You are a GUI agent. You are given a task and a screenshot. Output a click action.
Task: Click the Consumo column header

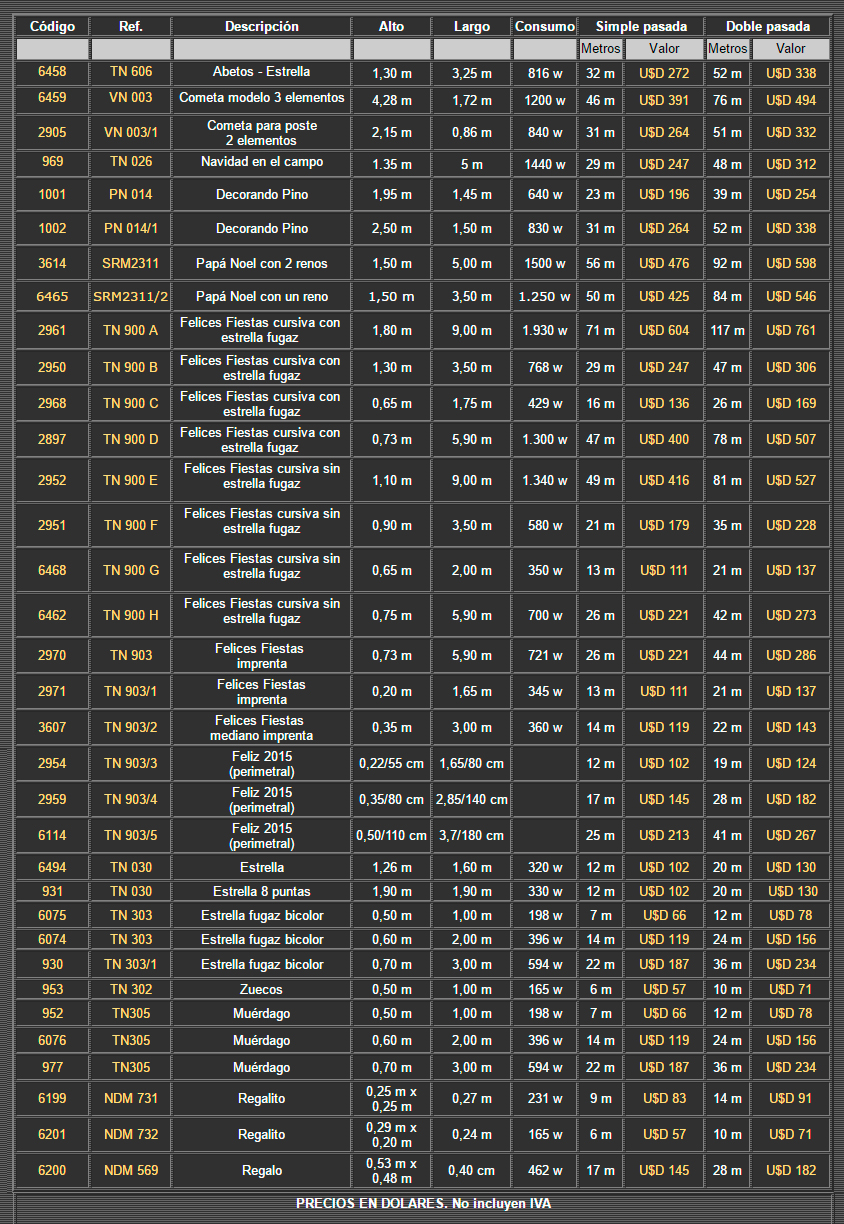point(544,27)
